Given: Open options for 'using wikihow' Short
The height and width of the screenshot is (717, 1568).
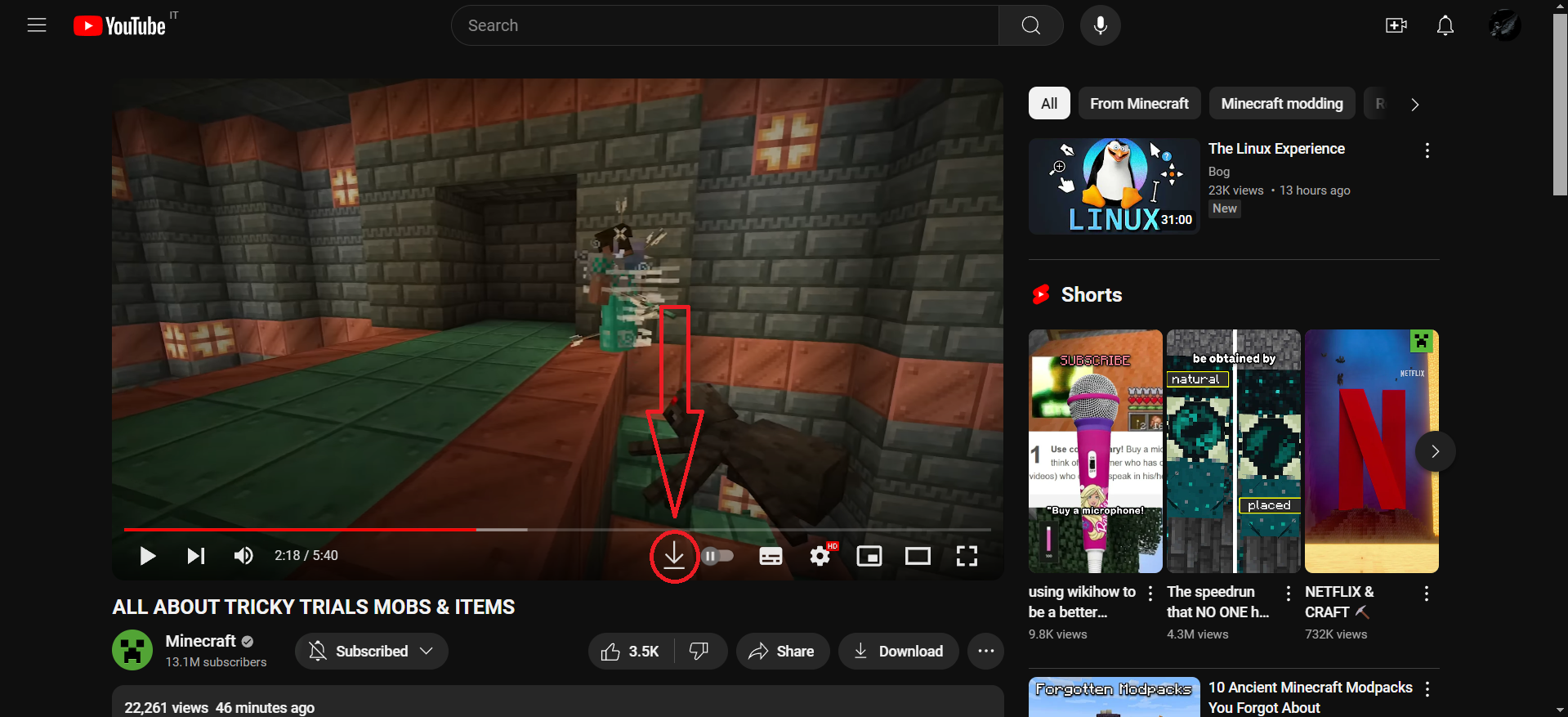Looking at the screenshot, I should 1150,594.
